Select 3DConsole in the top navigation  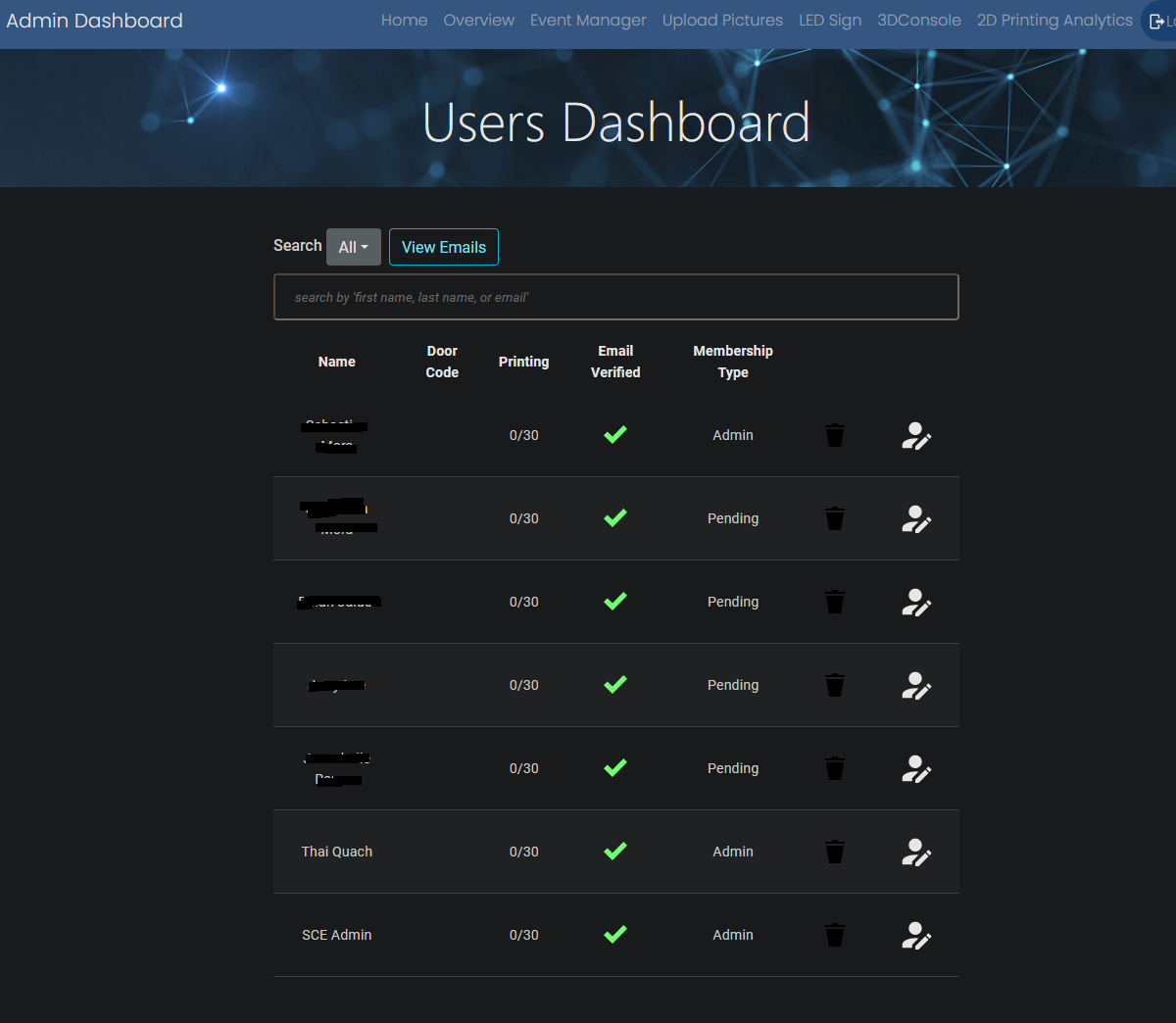tap(918, 21)
